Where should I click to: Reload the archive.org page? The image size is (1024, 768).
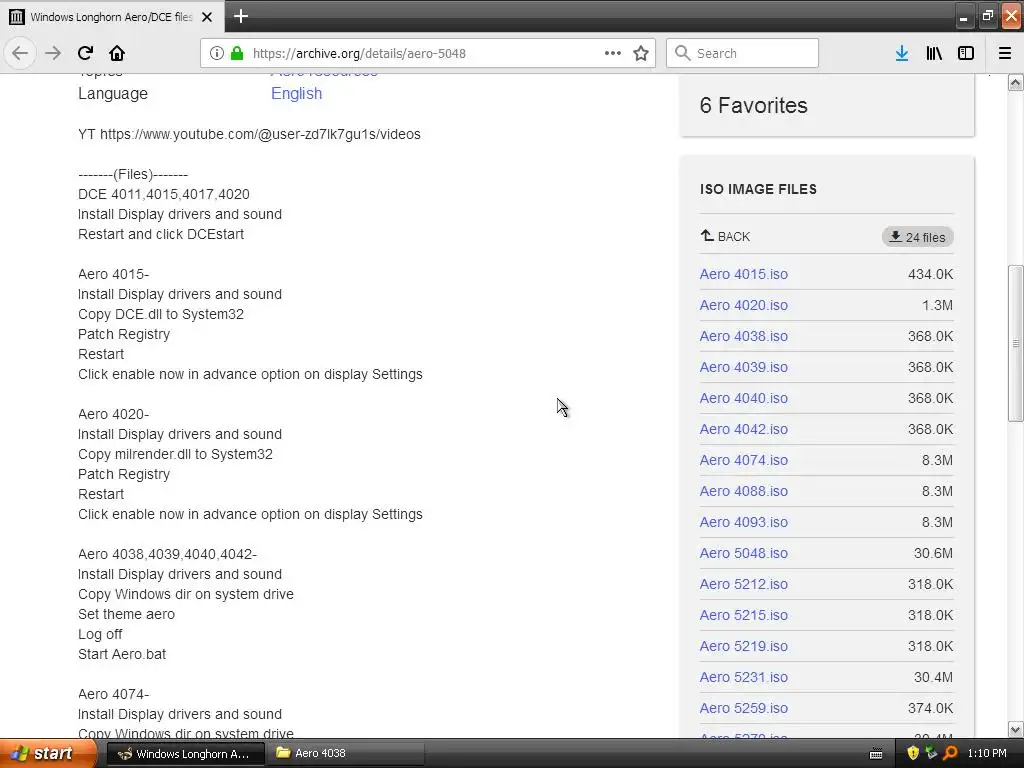point(85,54)
